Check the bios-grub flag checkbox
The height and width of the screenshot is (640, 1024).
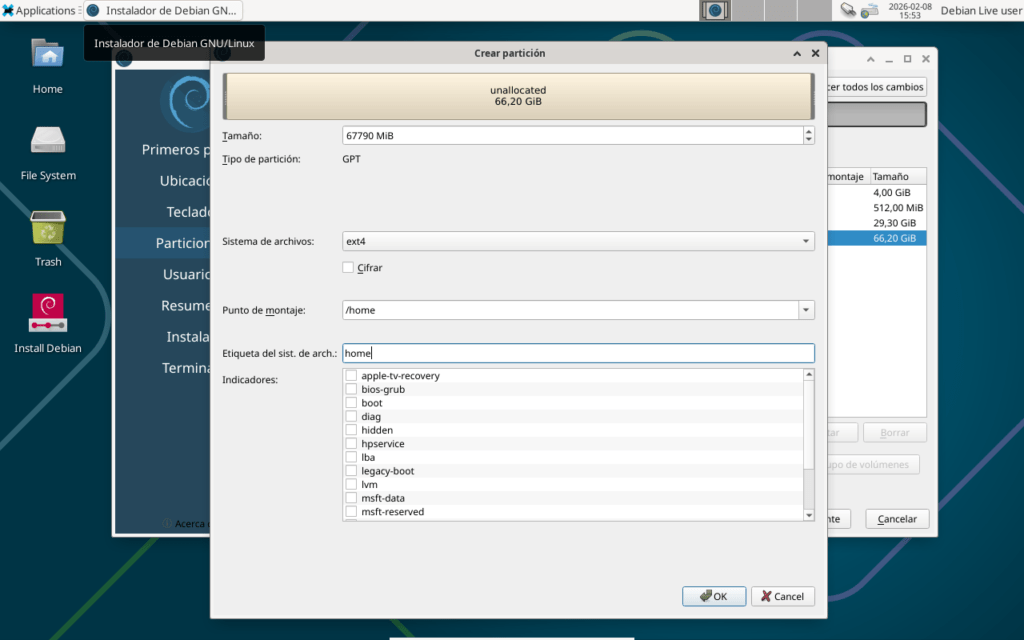coord(351,390)
